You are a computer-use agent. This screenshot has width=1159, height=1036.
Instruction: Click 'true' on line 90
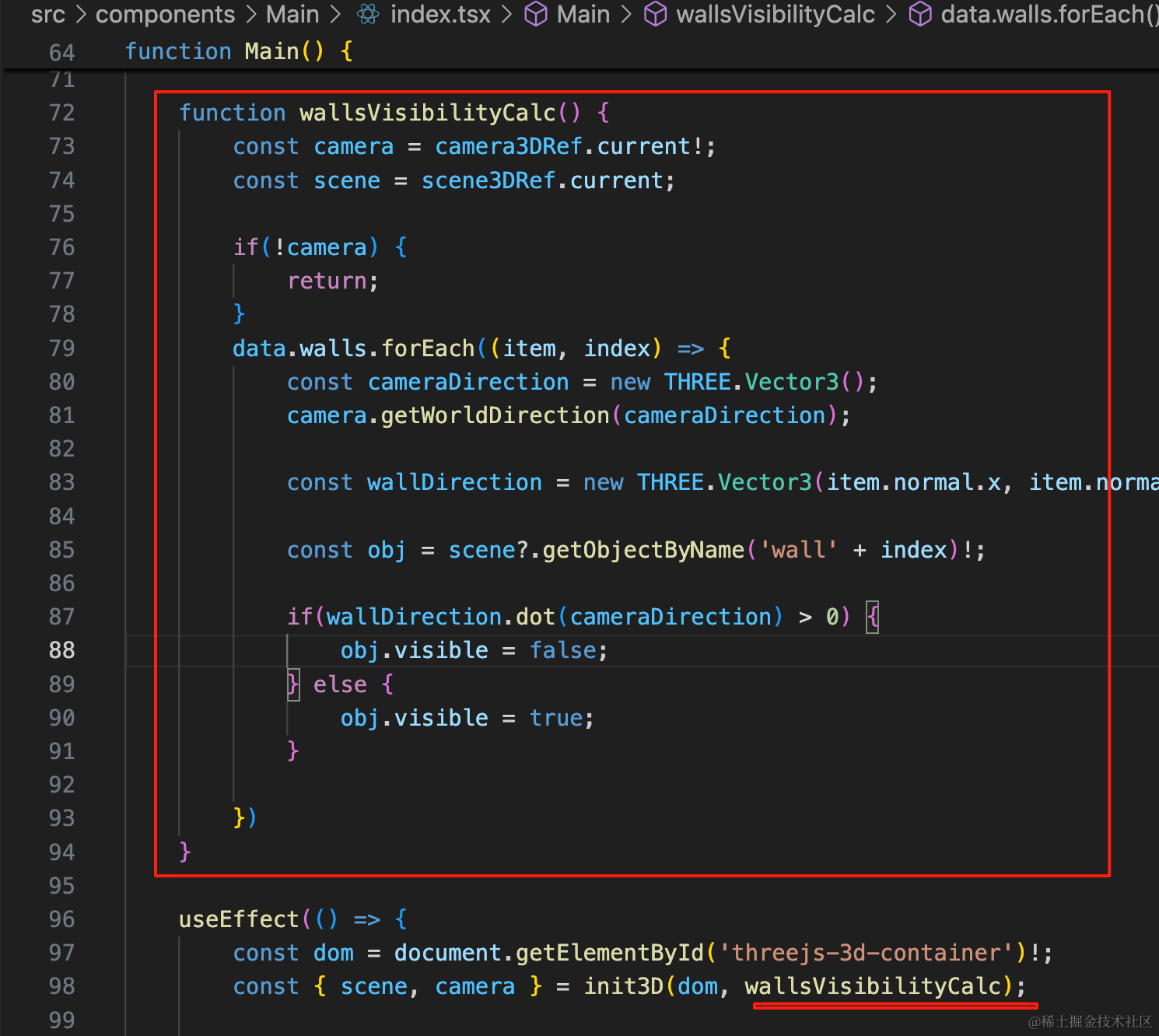click(556, 718)
